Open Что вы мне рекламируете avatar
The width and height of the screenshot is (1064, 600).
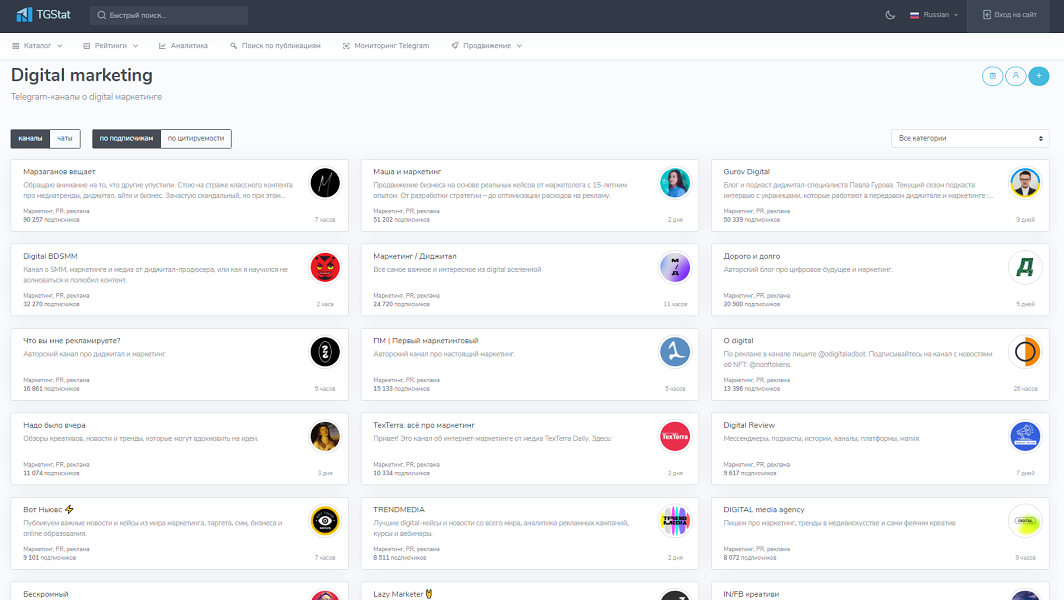[x=325, y=352]
